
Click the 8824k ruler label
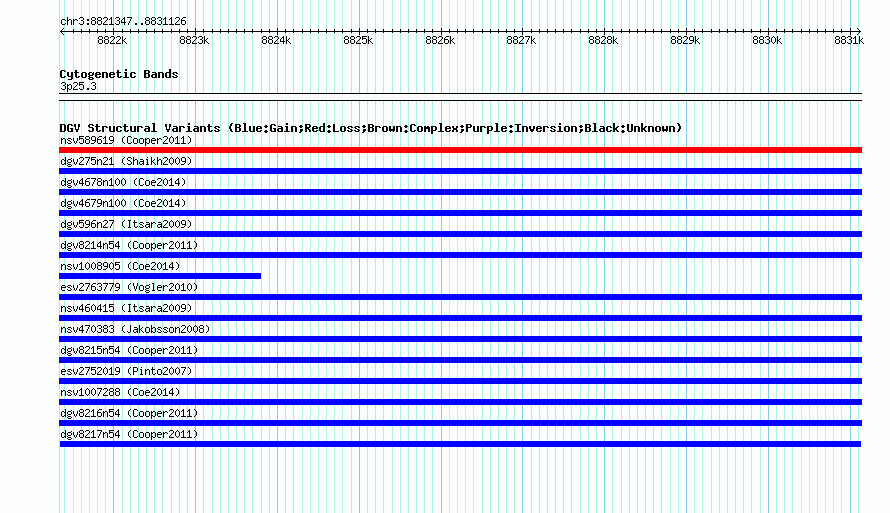276,40
